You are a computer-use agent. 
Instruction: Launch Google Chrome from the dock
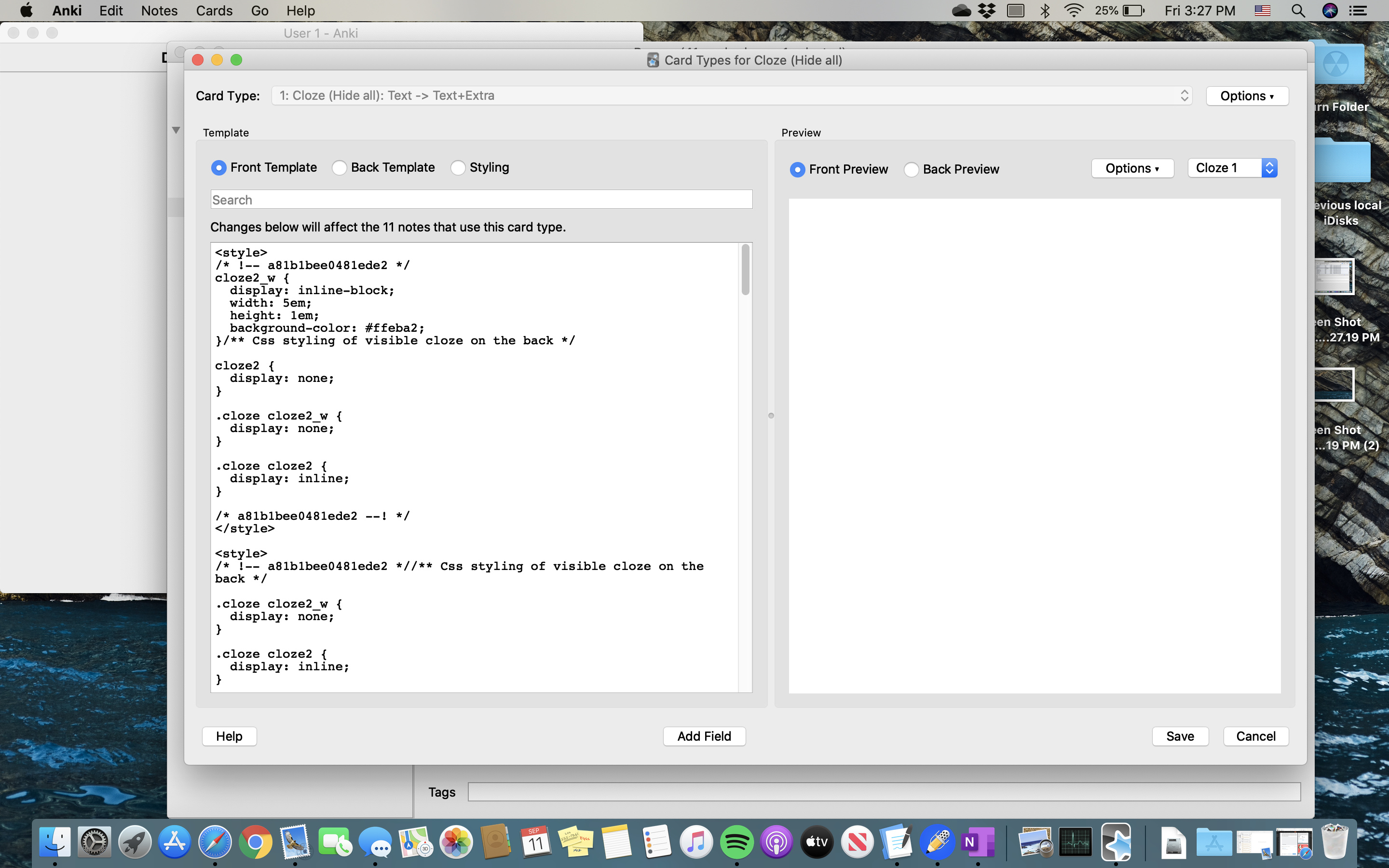point(256,842)
